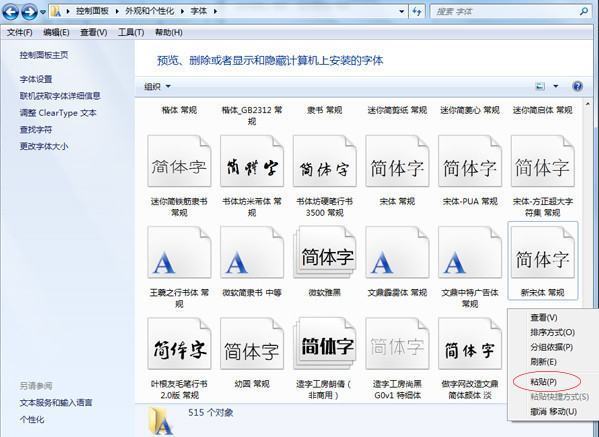Open the 组织 dropdown menu

tap(157, 87)
